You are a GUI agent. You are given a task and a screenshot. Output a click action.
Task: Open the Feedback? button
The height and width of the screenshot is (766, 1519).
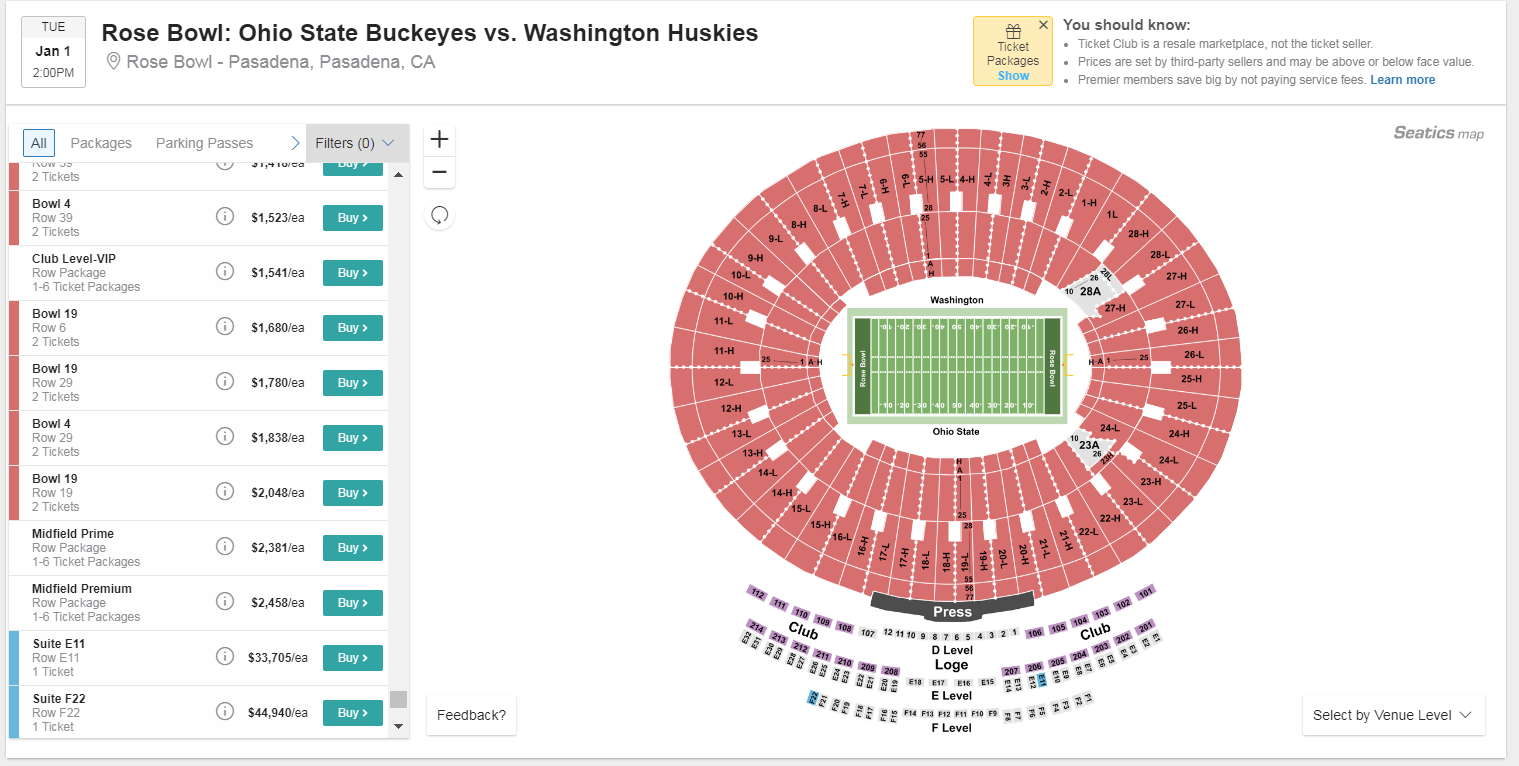(471, 715)
